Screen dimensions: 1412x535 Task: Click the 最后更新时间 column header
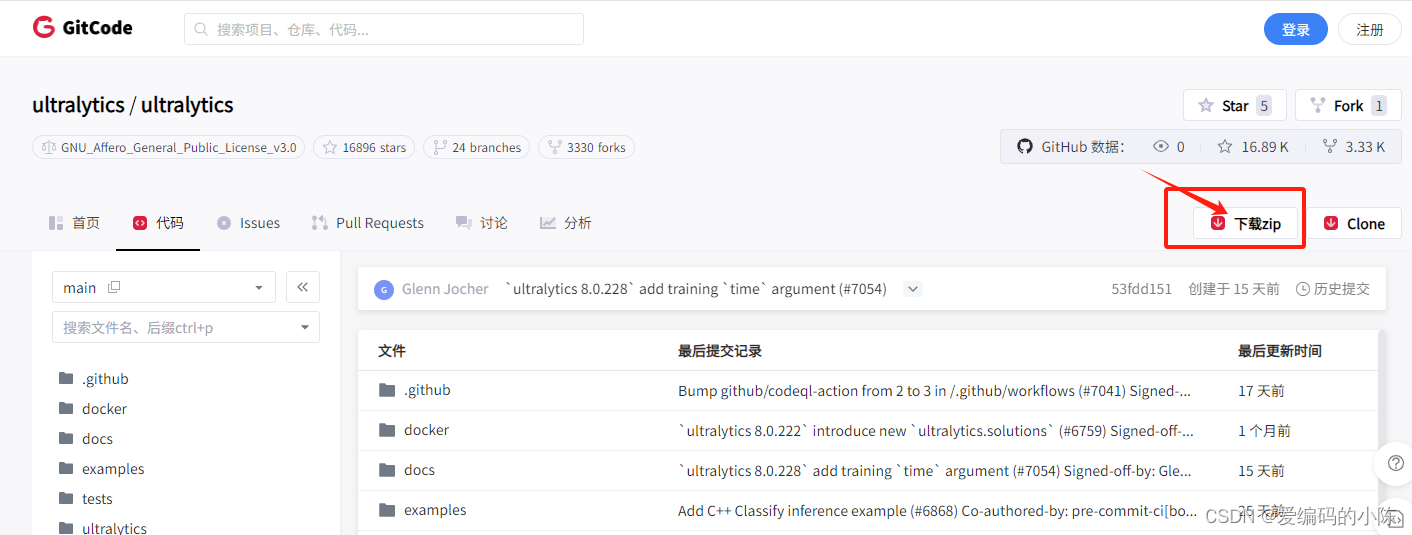click(x=1280, y=351)
